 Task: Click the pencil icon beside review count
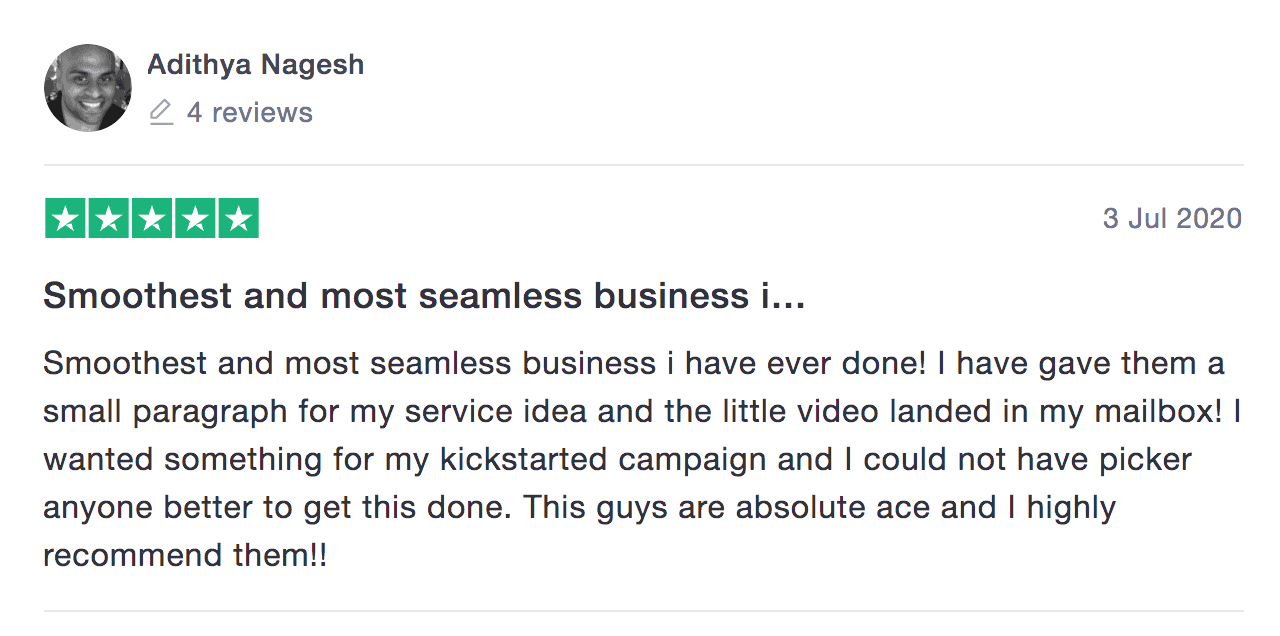point(161,113)
